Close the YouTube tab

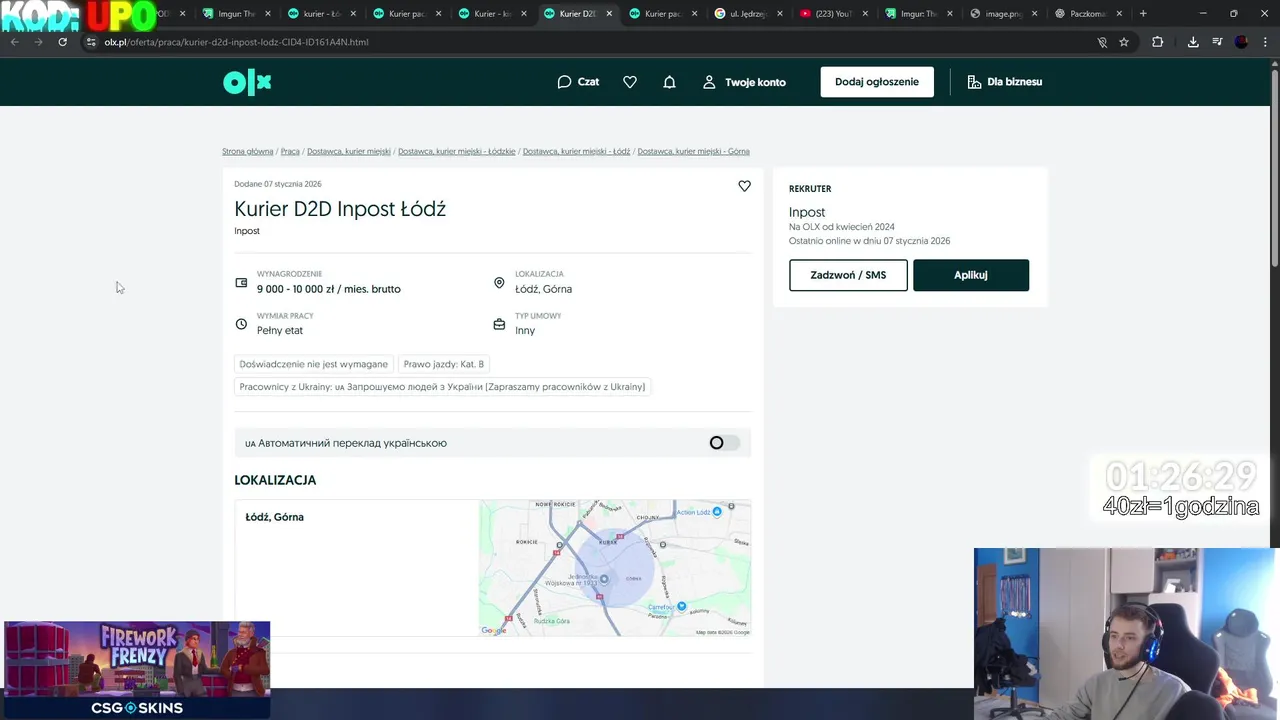pos(864,14)
